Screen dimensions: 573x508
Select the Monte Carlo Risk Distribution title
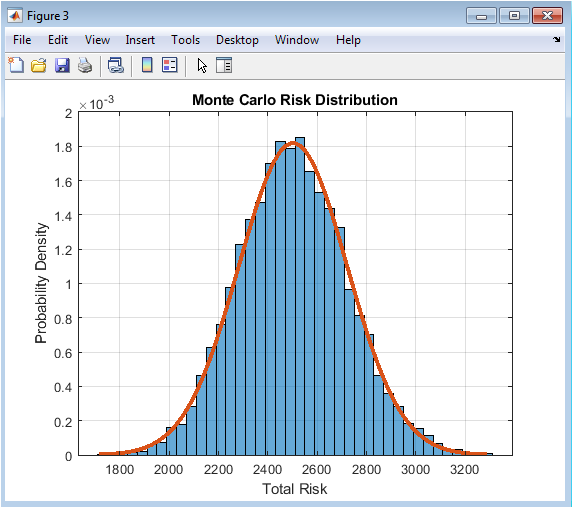click(x=295, y=100)
